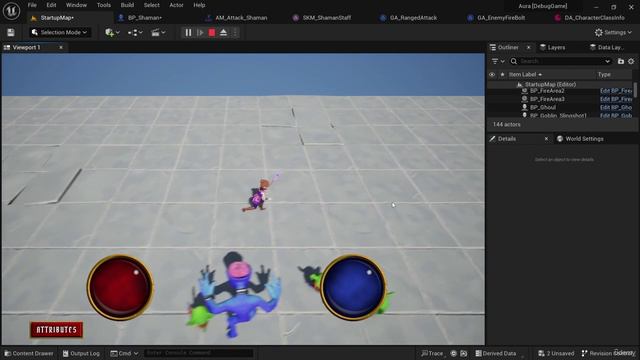This screenshot has width=640, height=360.
Task: Select the Outliner tab
Action: [508, 47]
